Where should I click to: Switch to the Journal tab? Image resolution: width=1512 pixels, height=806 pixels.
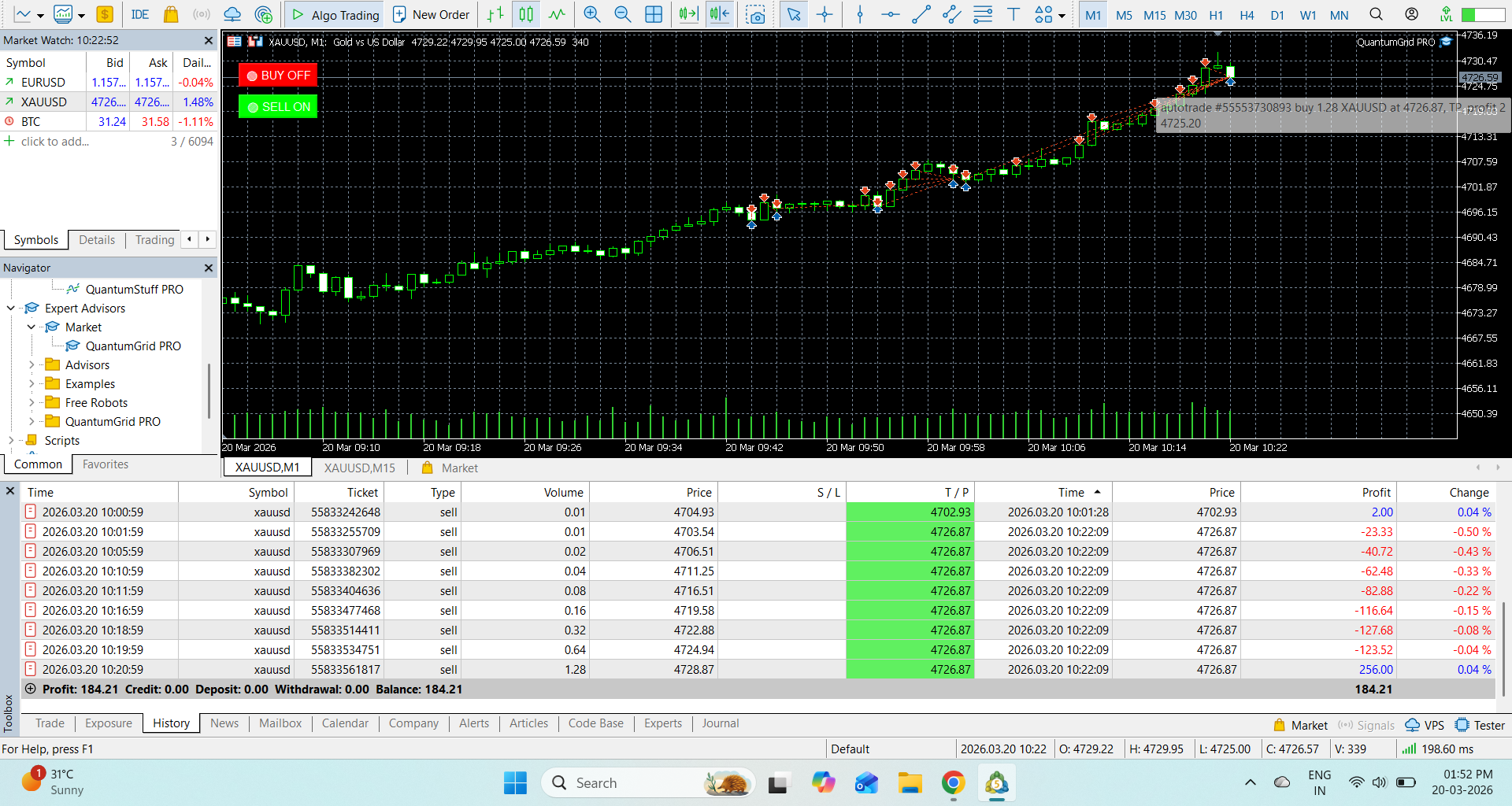pos(720,723)
